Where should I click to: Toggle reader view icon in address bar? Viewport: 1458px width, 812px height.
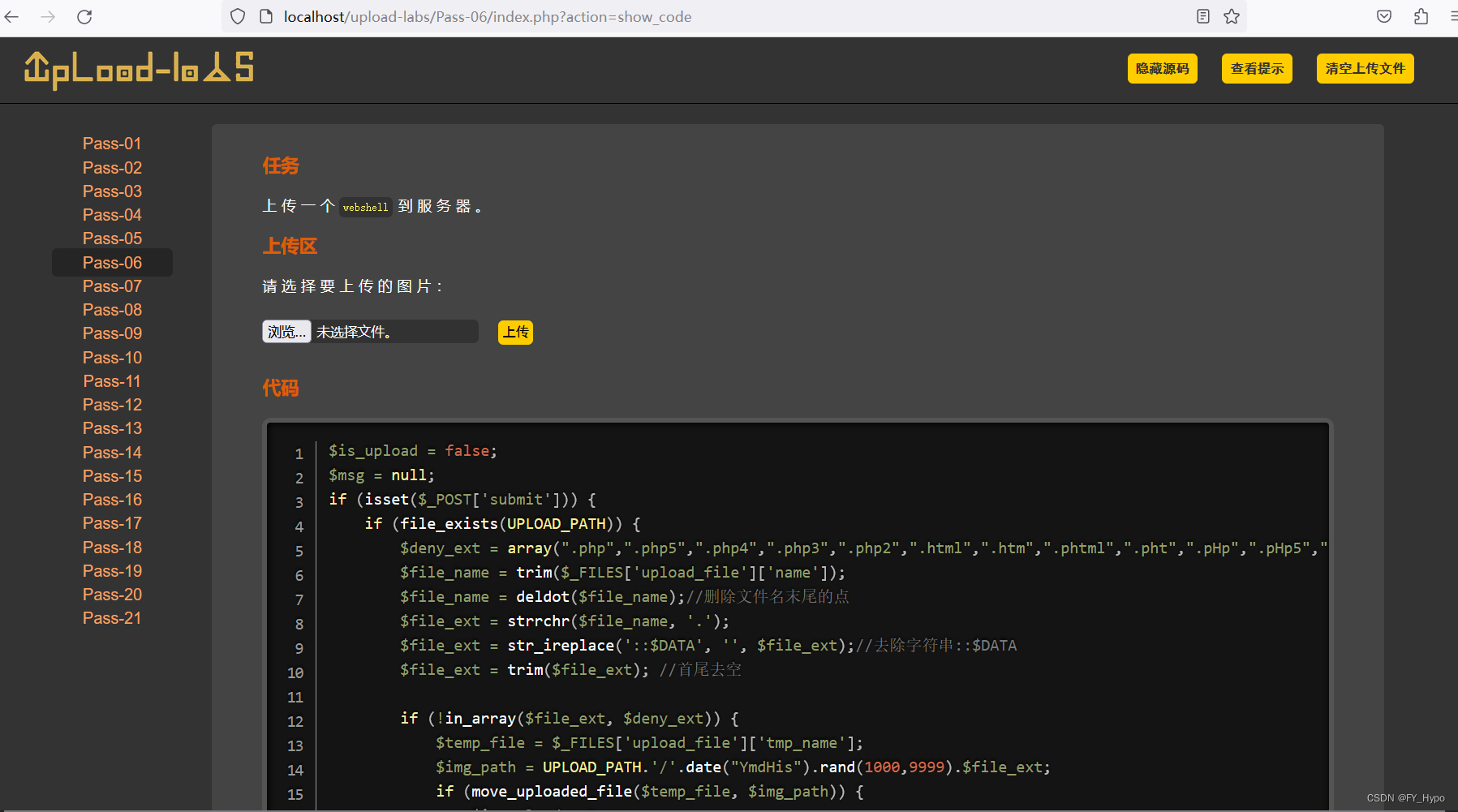click(x=1203, y=16)
